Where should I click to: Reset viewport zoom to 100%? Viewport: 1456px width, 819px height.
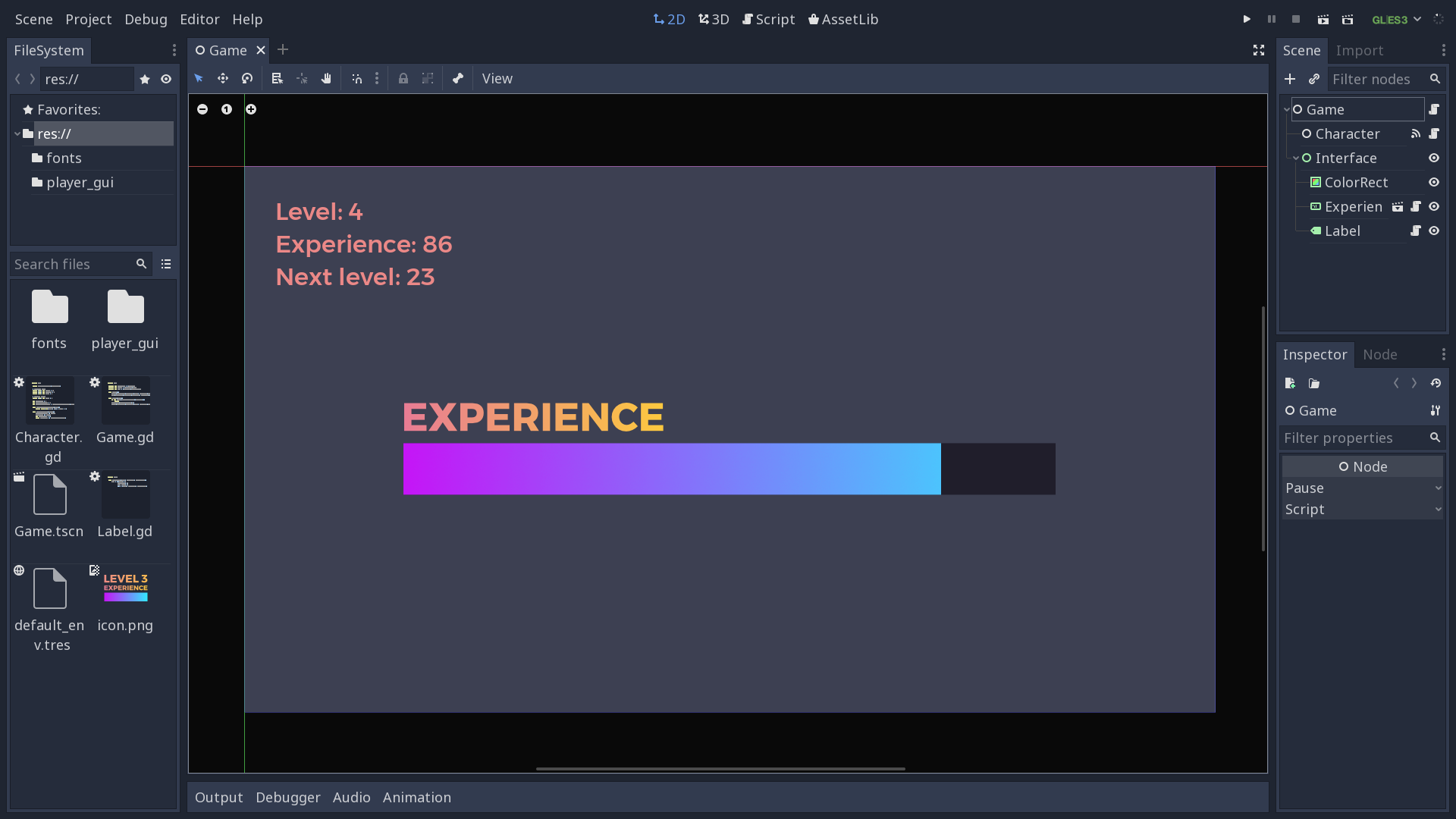[227, 109]
